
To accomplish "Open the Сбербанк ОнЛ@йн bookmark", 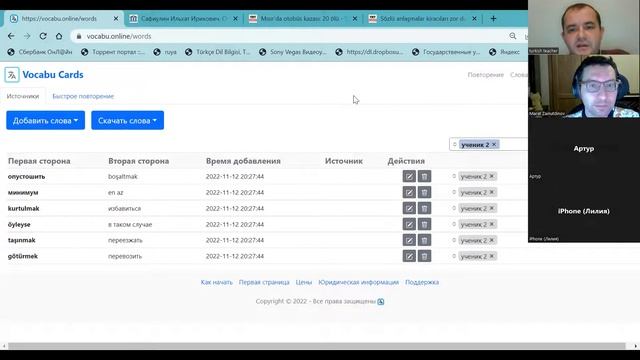I will (x=40, y=52).
